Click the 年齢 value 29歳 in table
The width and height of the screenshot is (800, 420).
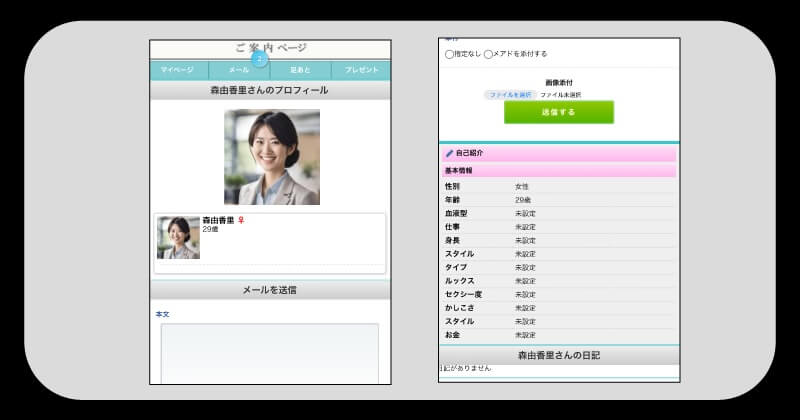coord(523,200)
